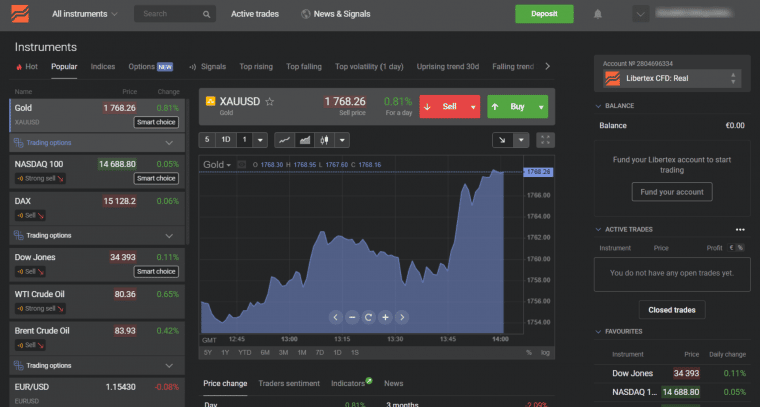This screenshot has height=407, width=760.
Task: Toggle percent scale on chart
Action: 529,352
